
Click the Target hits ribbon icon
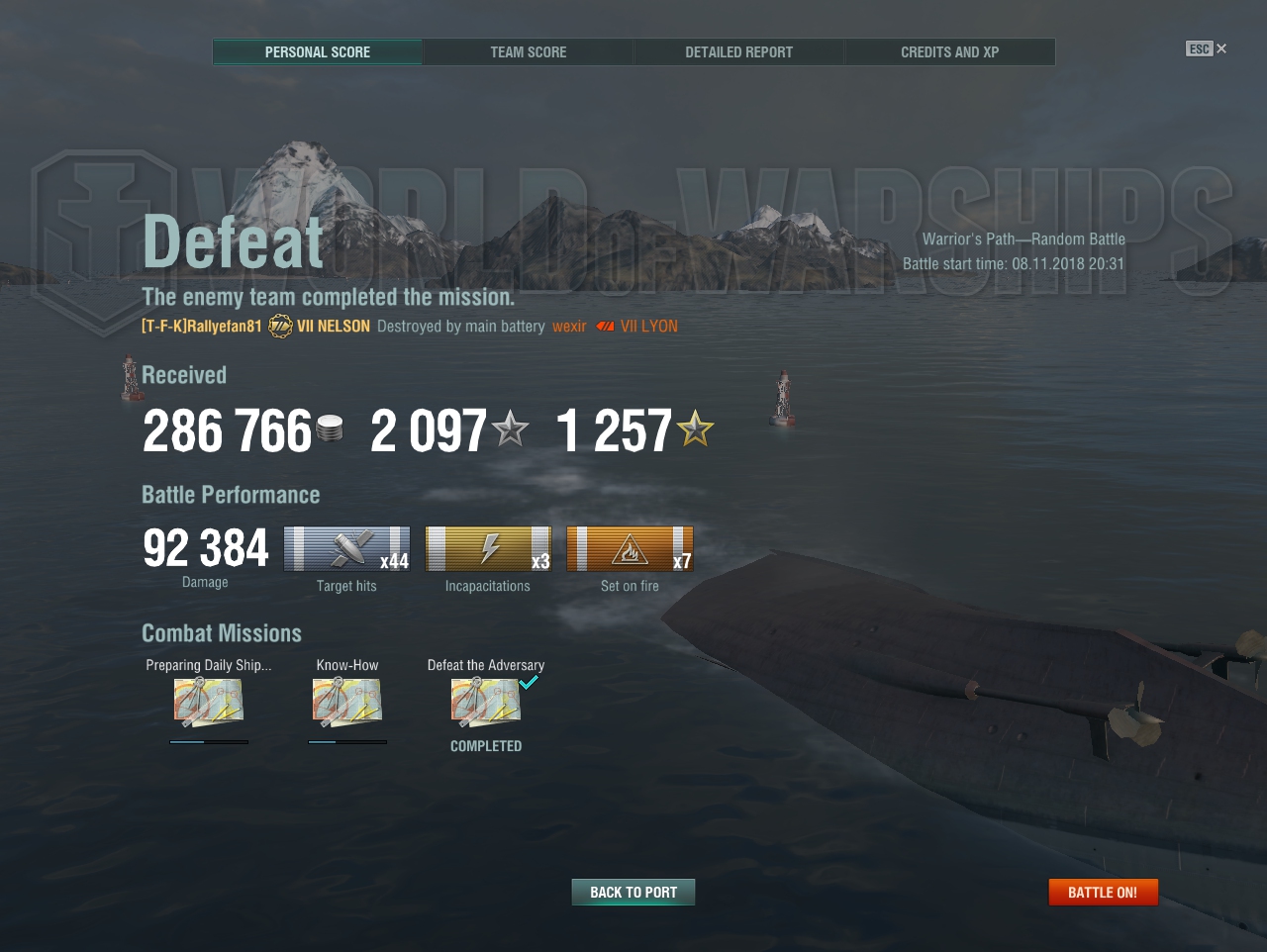(347, 549)
